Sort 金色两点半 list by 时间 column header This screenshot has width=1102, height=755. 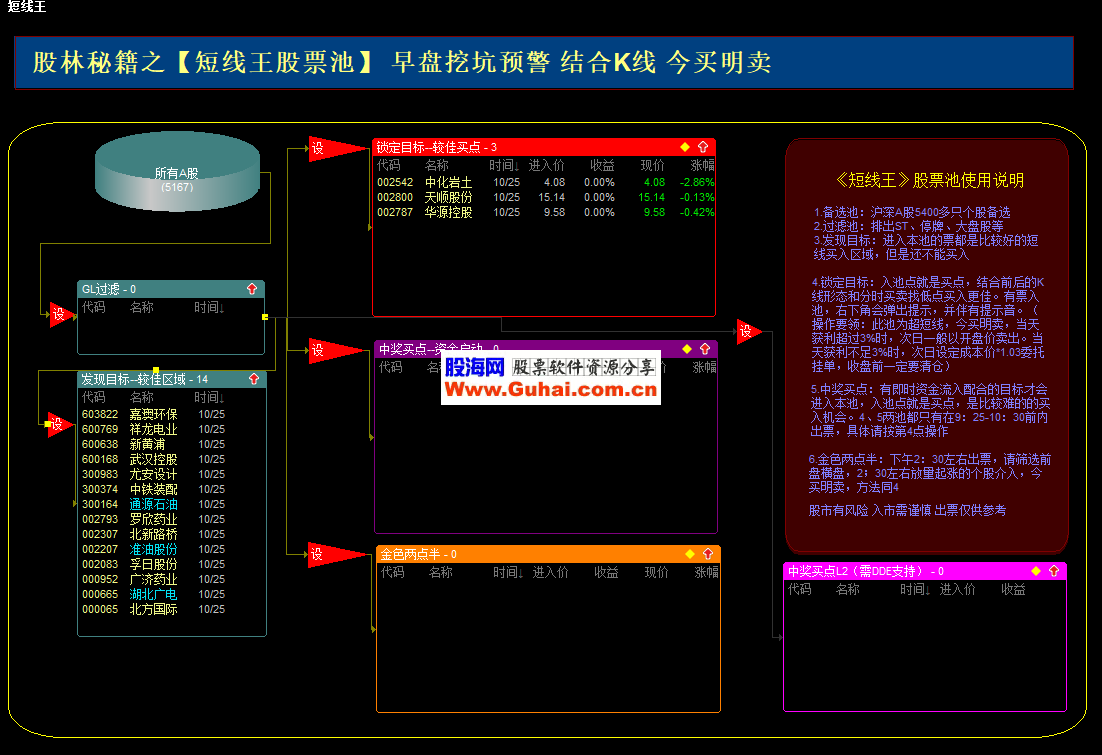tap(508, 573)
